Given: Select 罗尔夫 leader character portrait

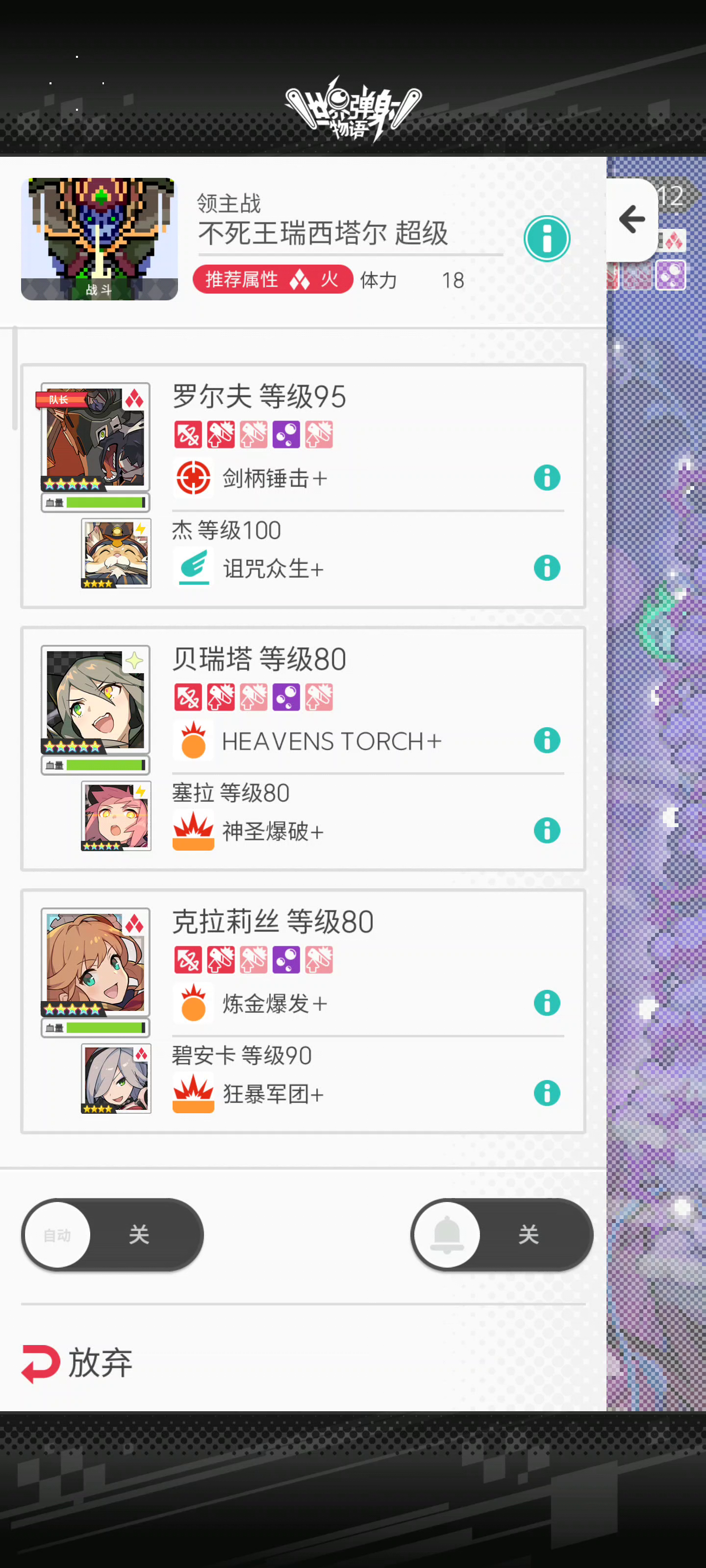Looking at the screenshot, I should (96, 437).
